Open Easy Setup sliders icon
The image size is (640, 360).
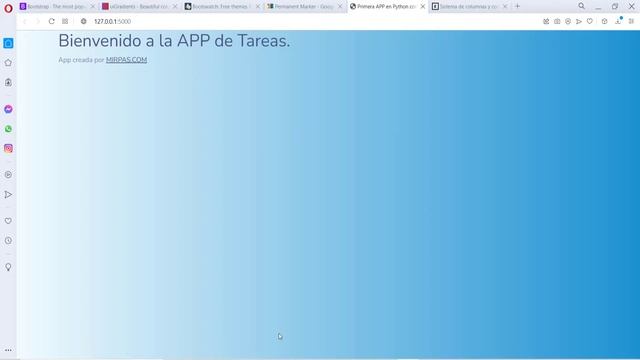point(631,21)
